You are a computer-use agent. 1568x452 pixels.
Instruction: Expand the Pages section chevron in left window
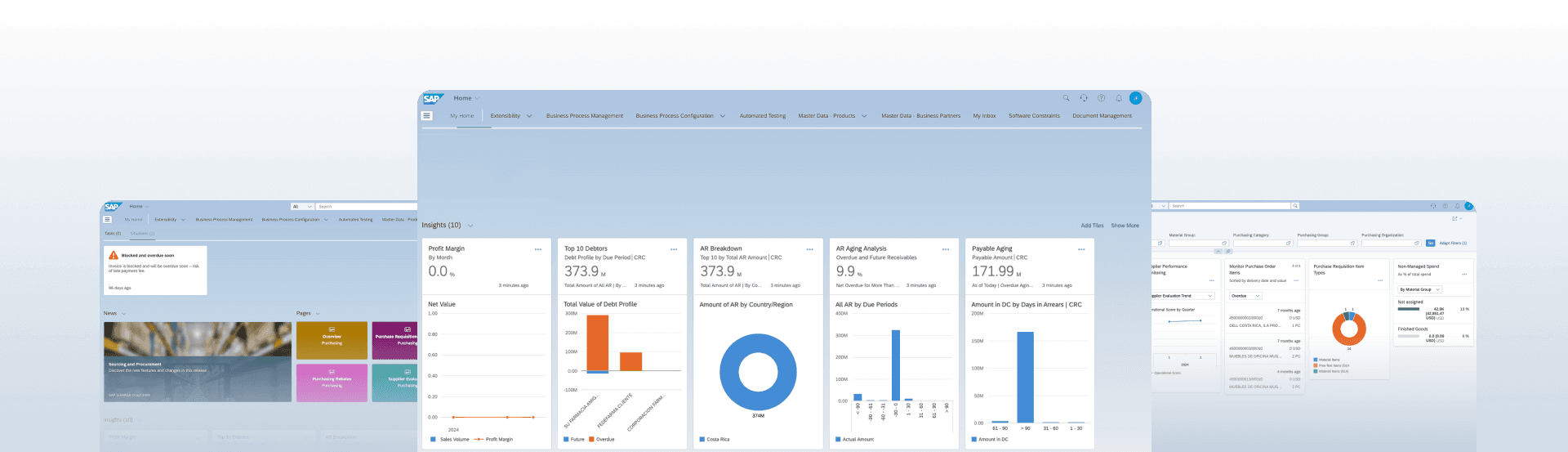point(318,313)
